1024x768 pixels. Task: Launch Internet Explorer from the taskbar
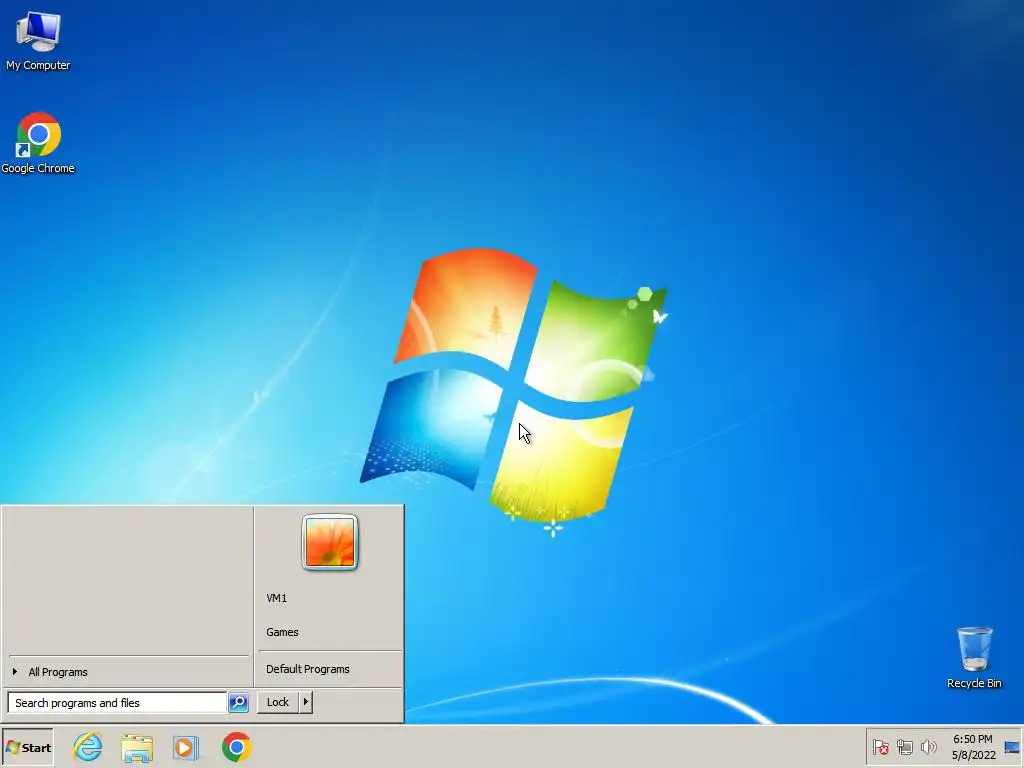point(88,747)
